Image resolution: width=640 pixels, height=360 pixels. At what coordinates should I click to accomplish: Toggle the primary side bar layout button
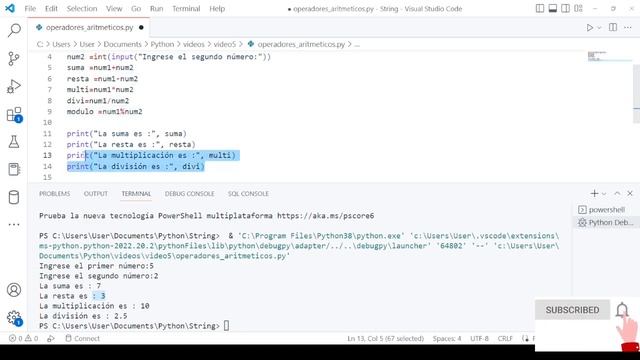pyautogui.click(x=540, y=8)
